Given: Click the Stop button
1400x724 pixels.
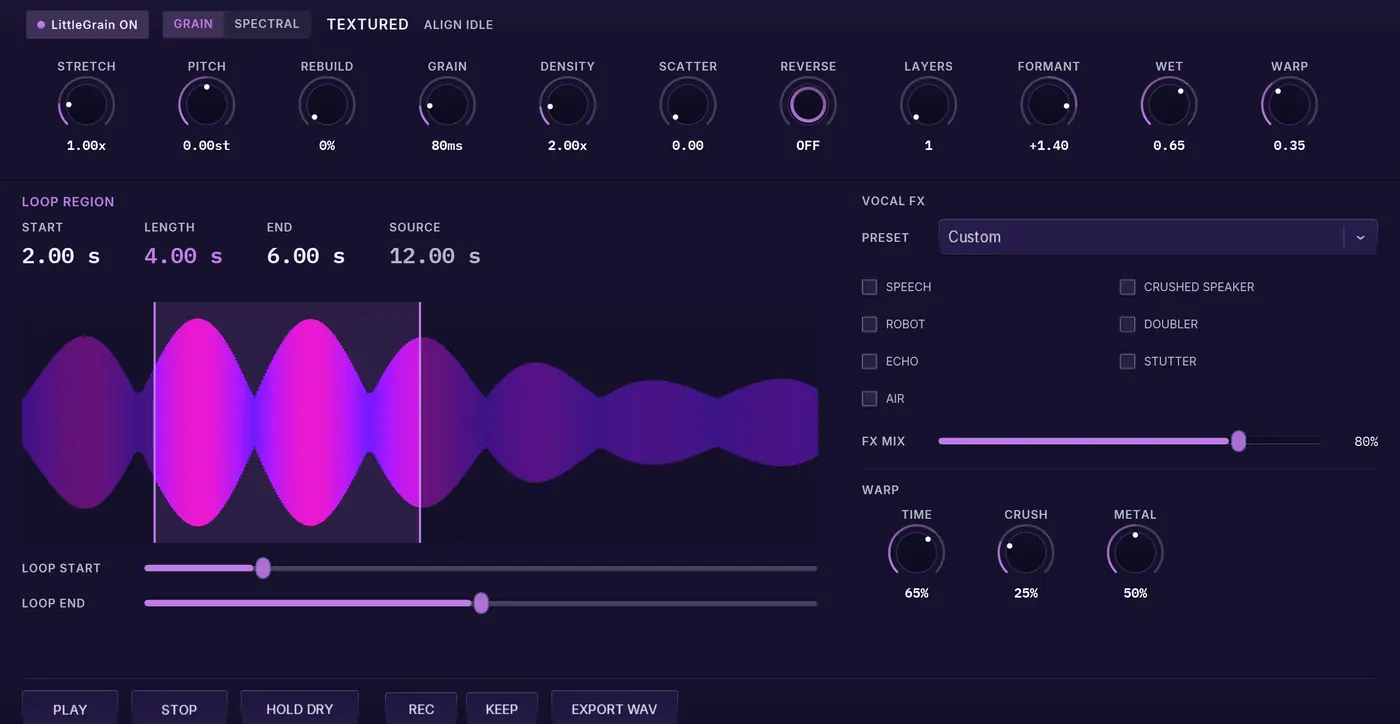Looking at the screenshot, I should 179,708.
